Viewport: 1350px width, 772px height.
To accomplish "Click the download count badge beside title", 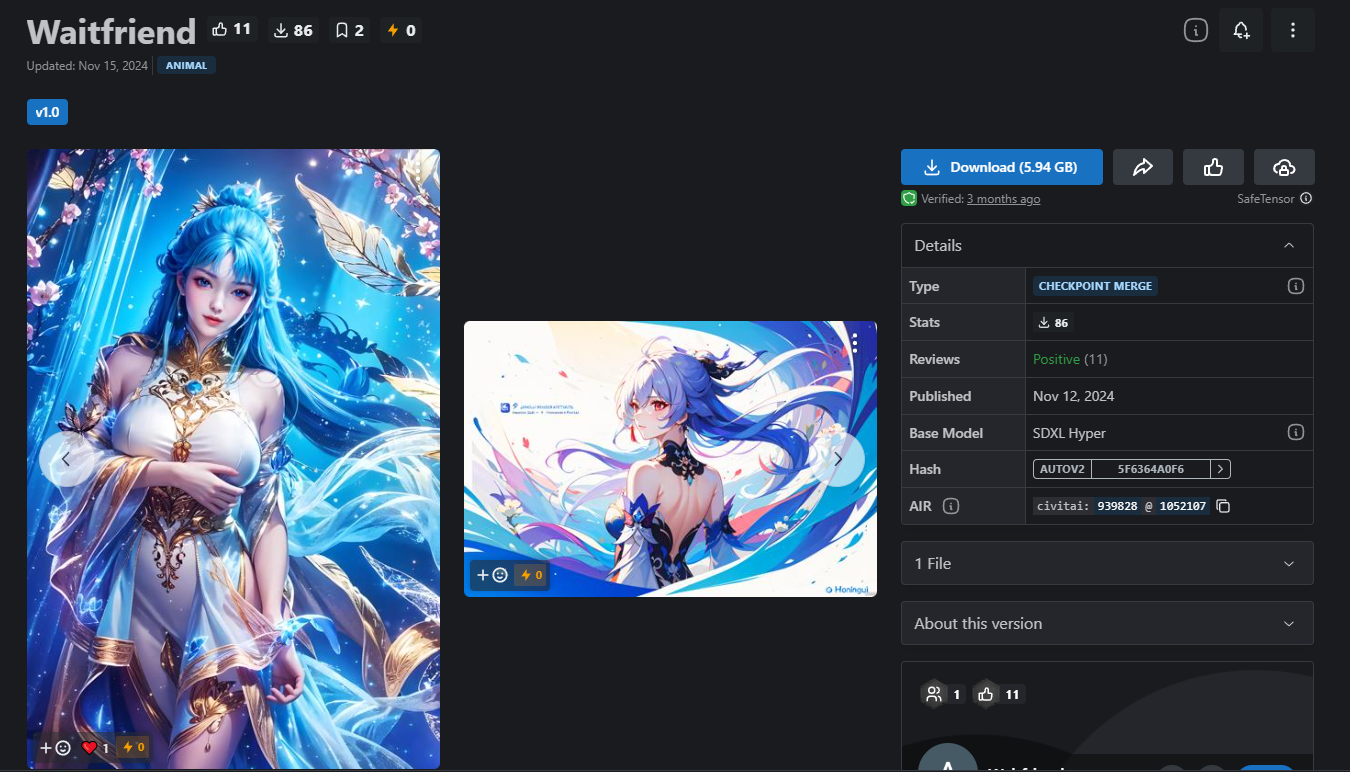I will pyautogui.click(x=292, y=30).
